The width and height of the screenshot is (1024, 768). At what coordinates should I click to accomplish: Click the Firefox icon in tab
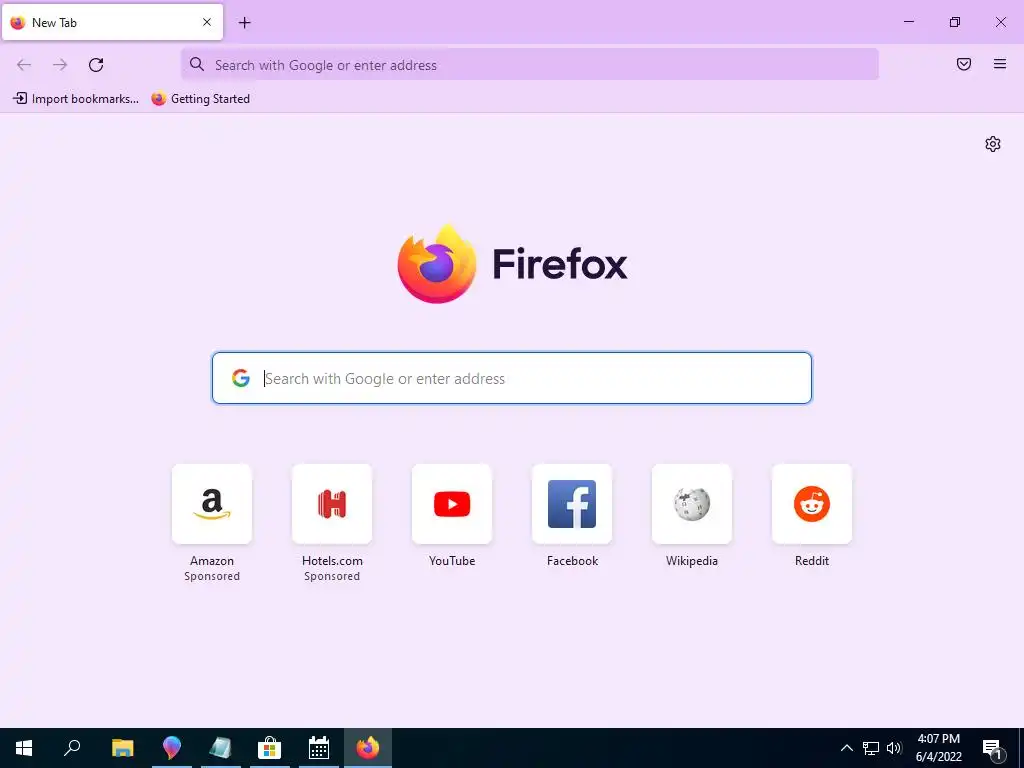coord(18,22)
